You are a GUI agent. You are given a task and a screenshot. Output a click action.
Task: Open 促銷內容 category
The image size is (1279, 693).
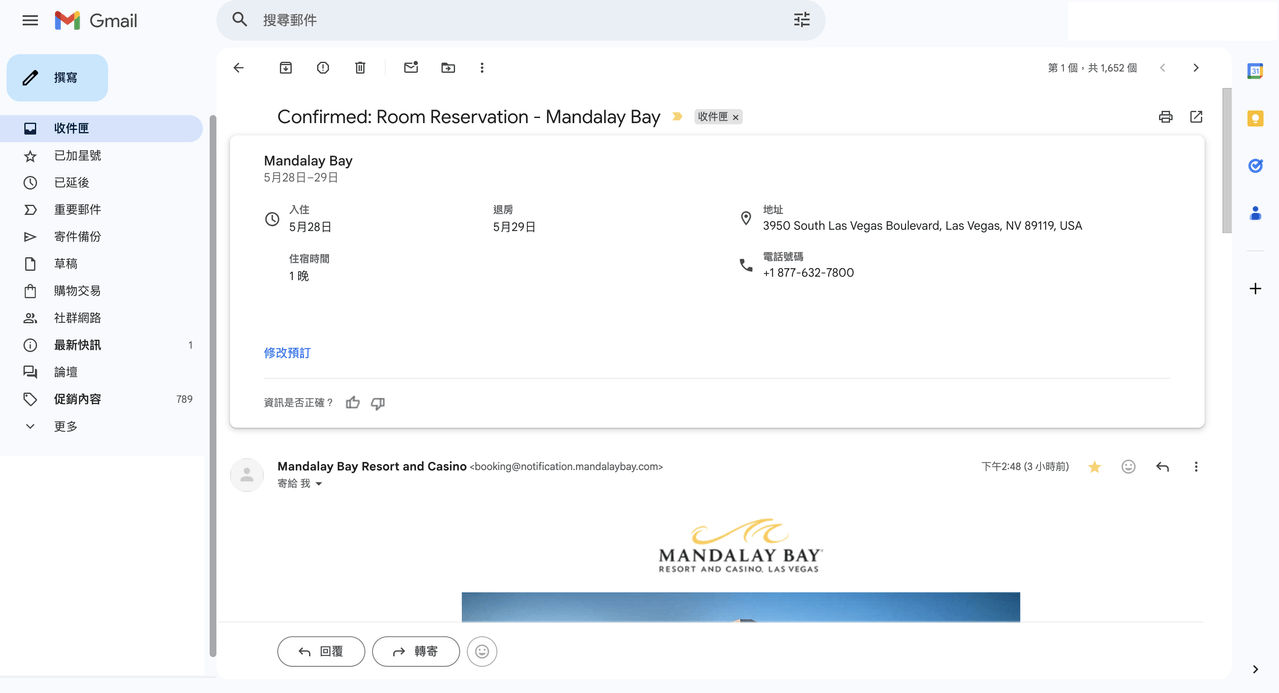point(101,399)
